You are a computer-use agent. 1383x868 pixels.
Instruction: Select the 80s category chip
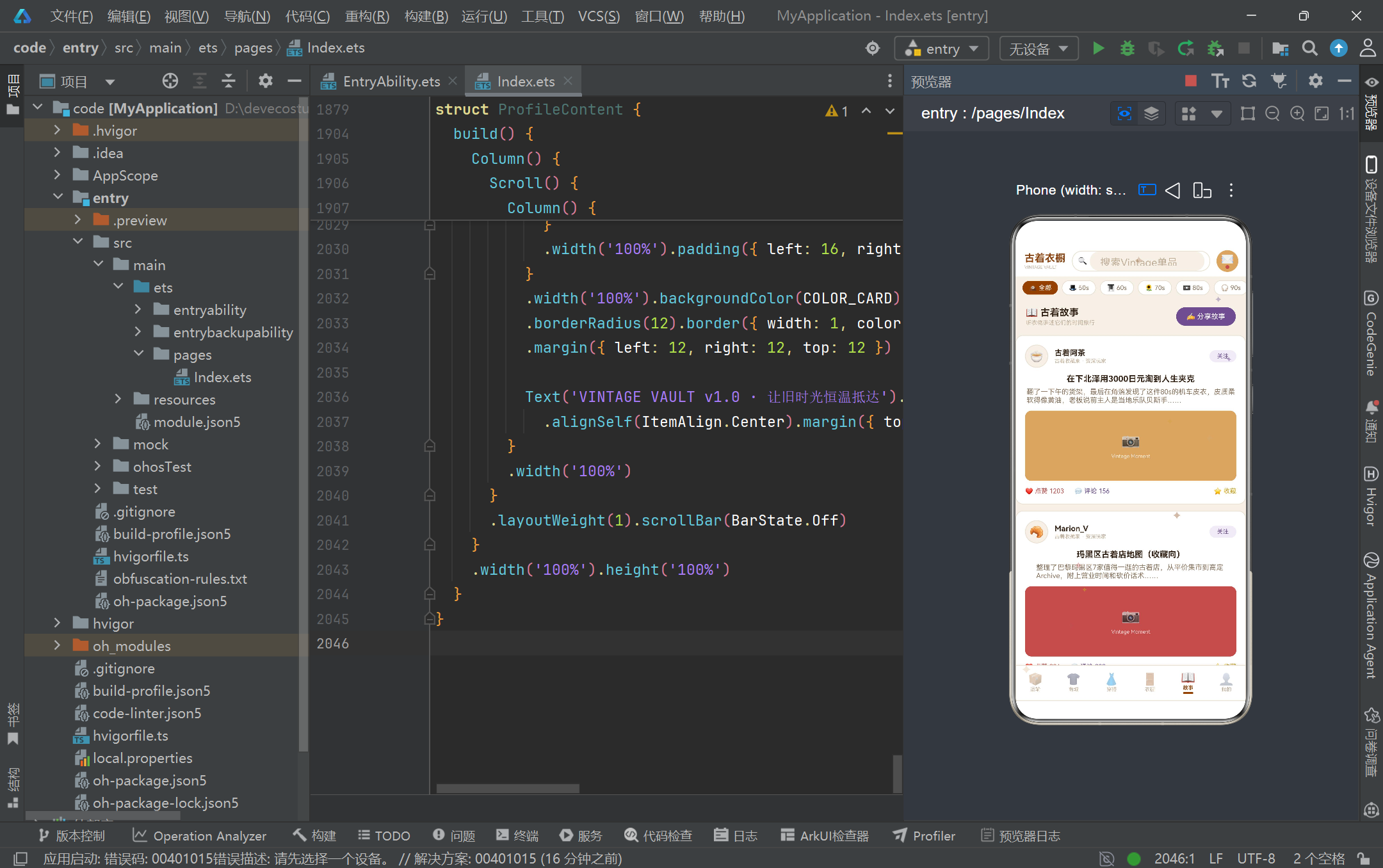[1193, 288]
